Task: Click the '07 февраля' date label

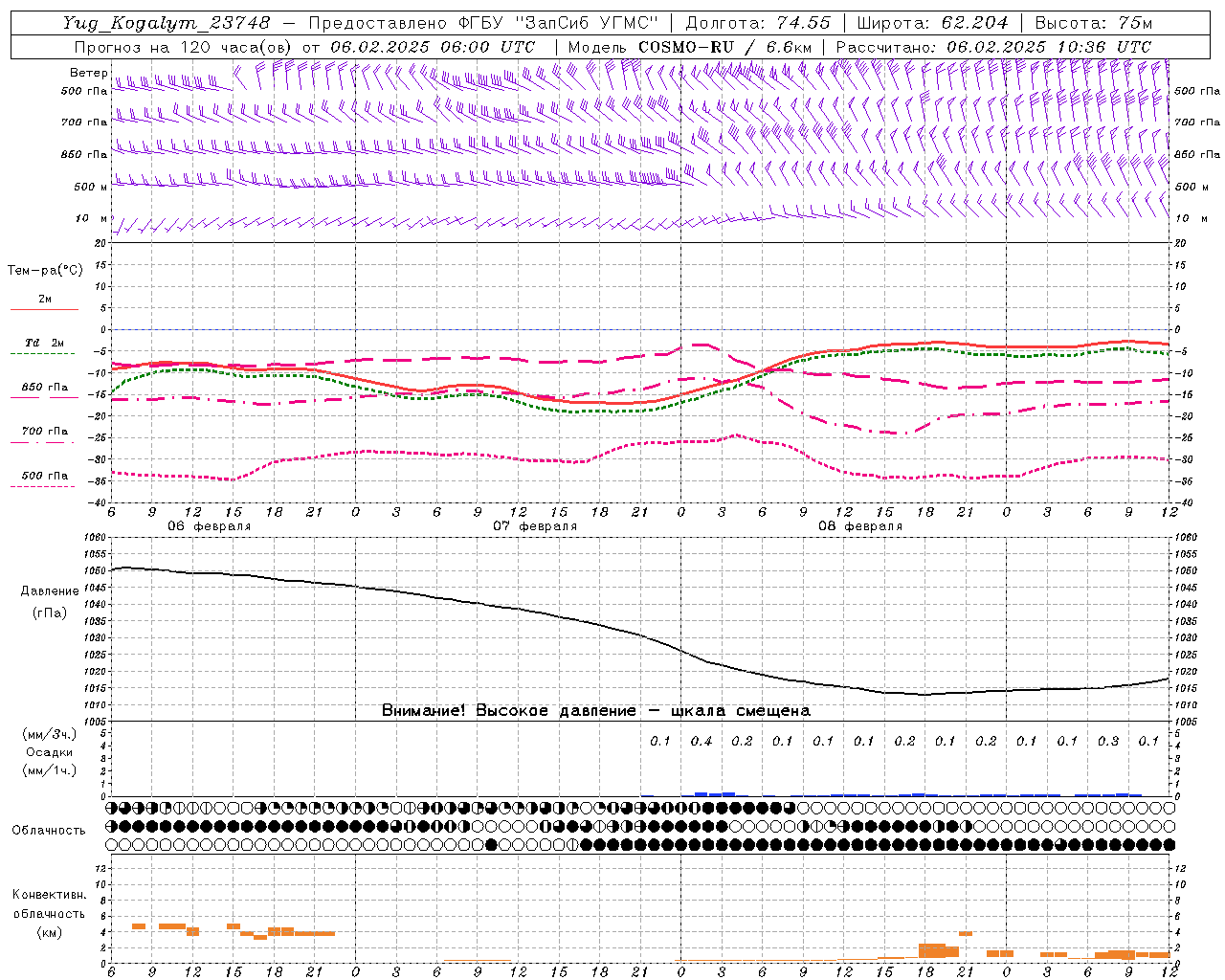Action: 535,526
